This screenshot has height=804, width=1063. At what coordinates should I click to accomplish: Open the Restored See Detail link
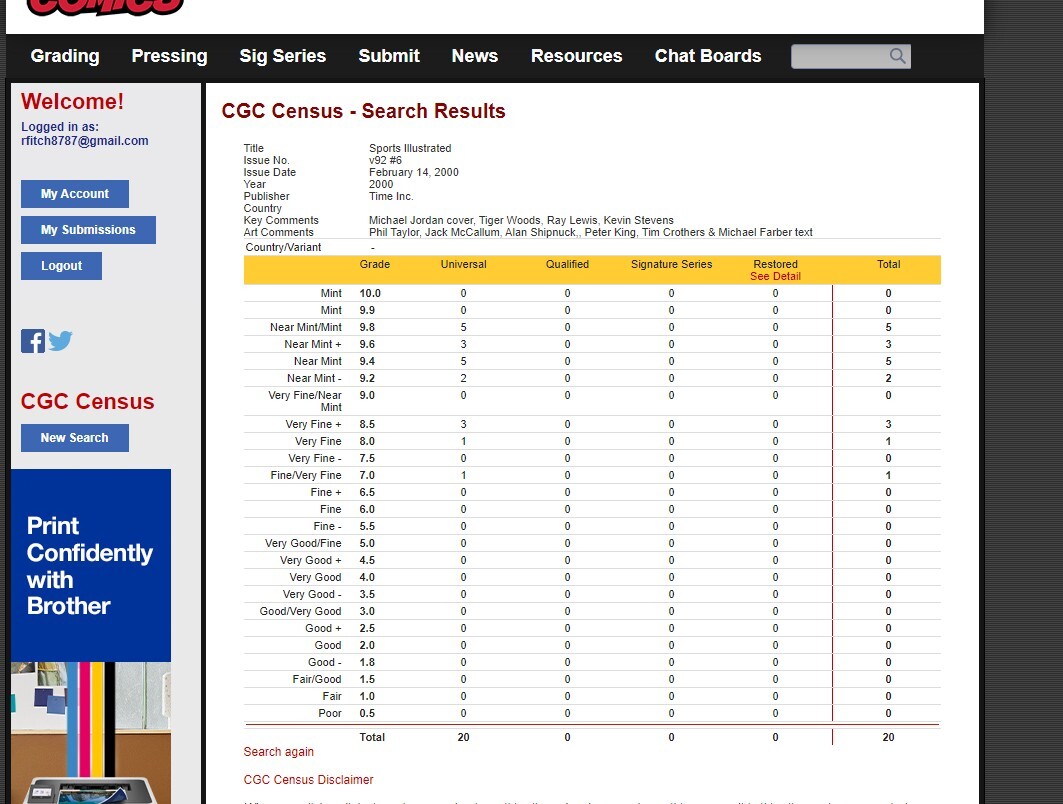776,277
